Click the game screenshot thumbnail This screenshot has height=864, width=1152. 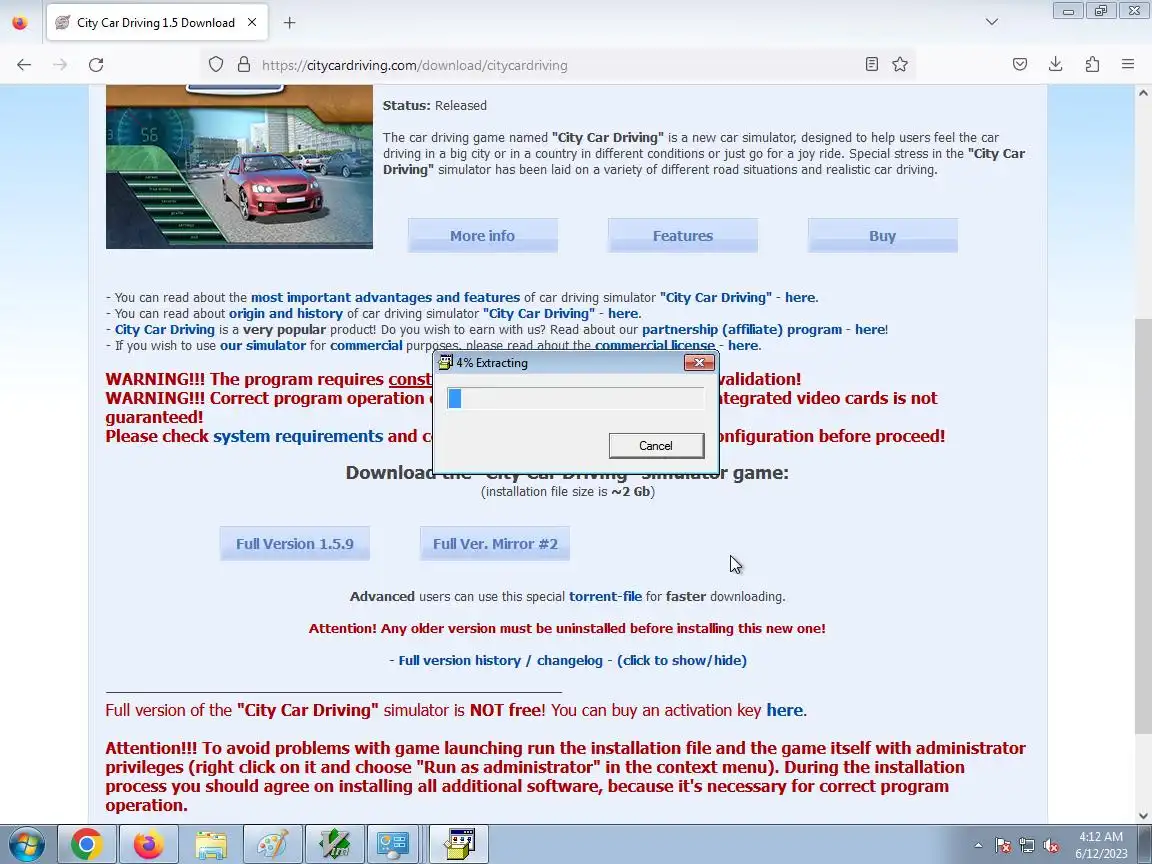click(240, 167)
